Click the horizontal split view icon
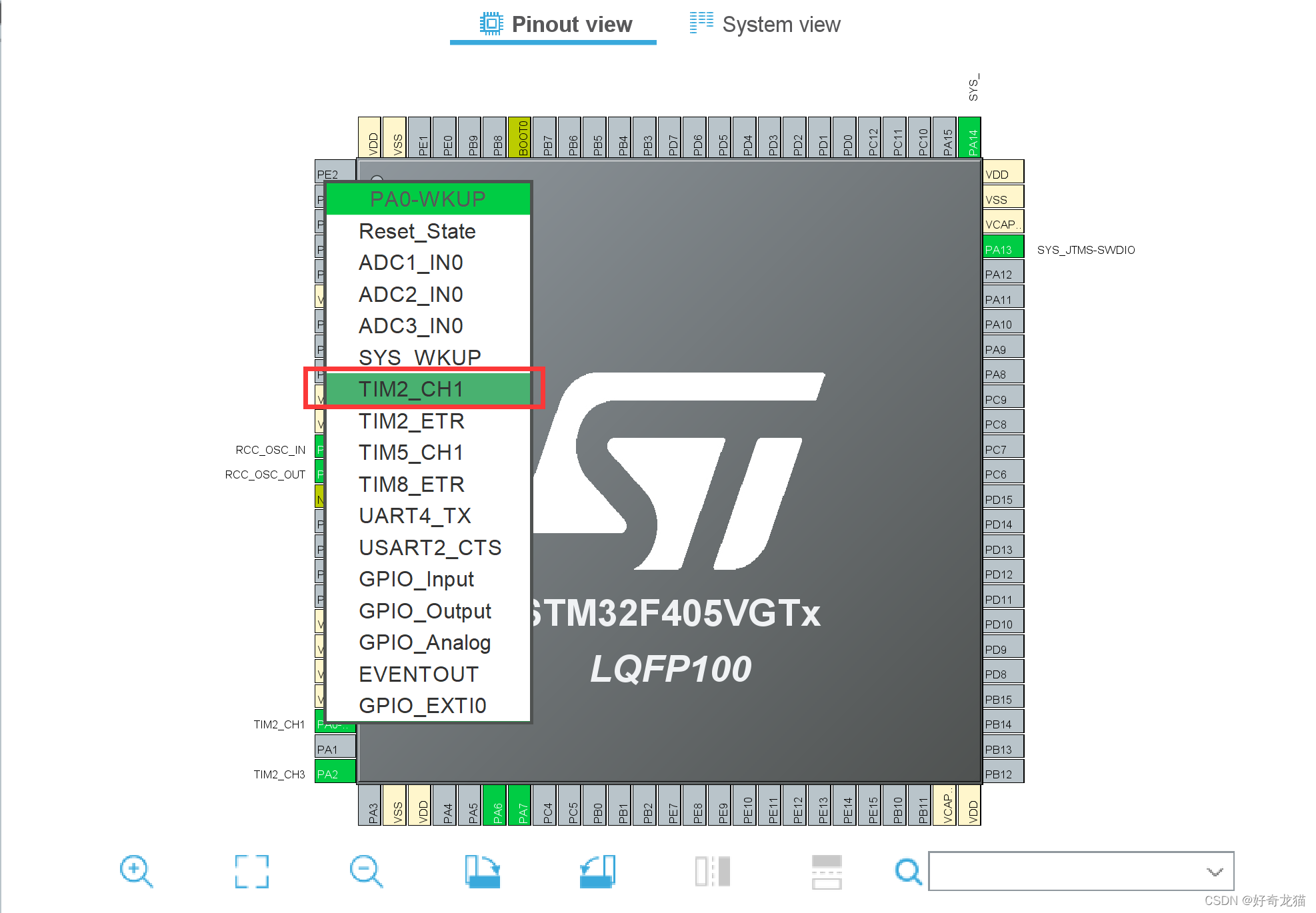The width and height of the screenshot is (1316, 913). coord(827,871)
